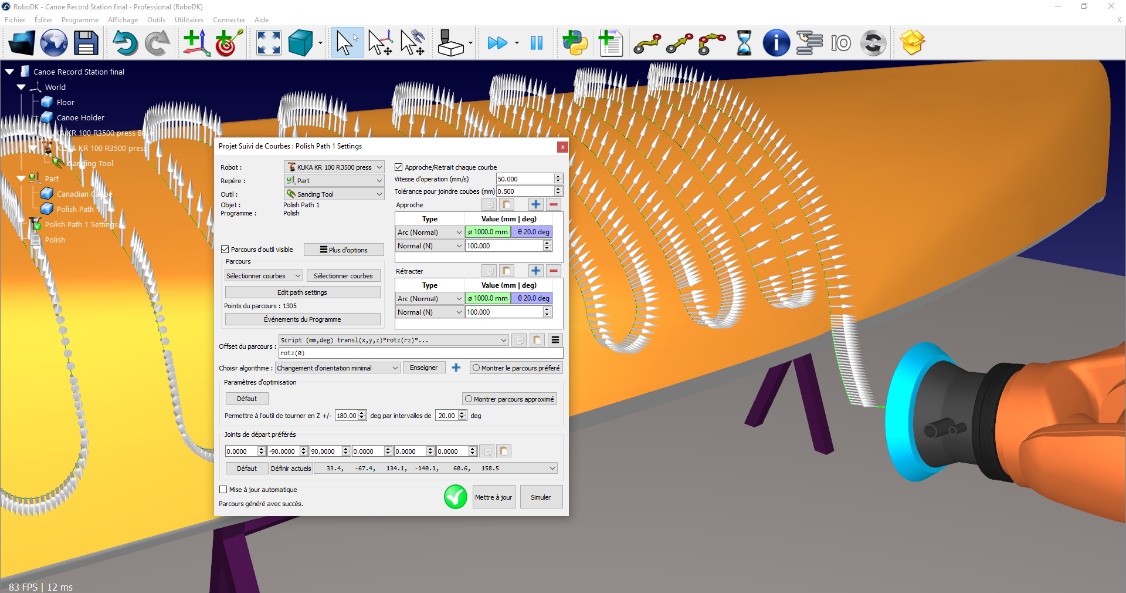Click the Redo arrow in toolbar
1126x593 pixels.
157,43
